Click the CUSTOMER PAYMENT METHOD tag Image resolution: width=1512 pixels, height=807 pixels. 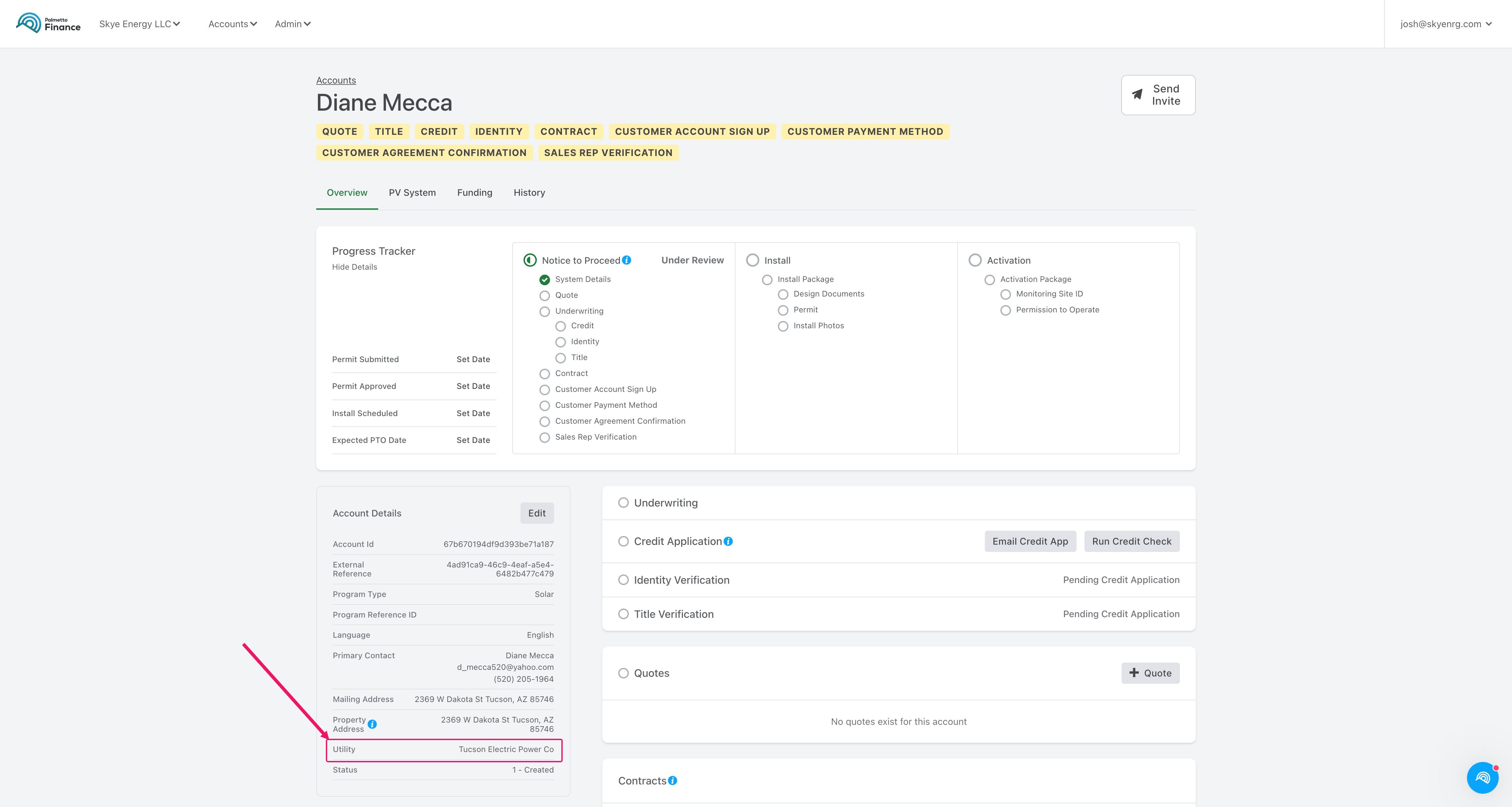[x=865, y=132]
